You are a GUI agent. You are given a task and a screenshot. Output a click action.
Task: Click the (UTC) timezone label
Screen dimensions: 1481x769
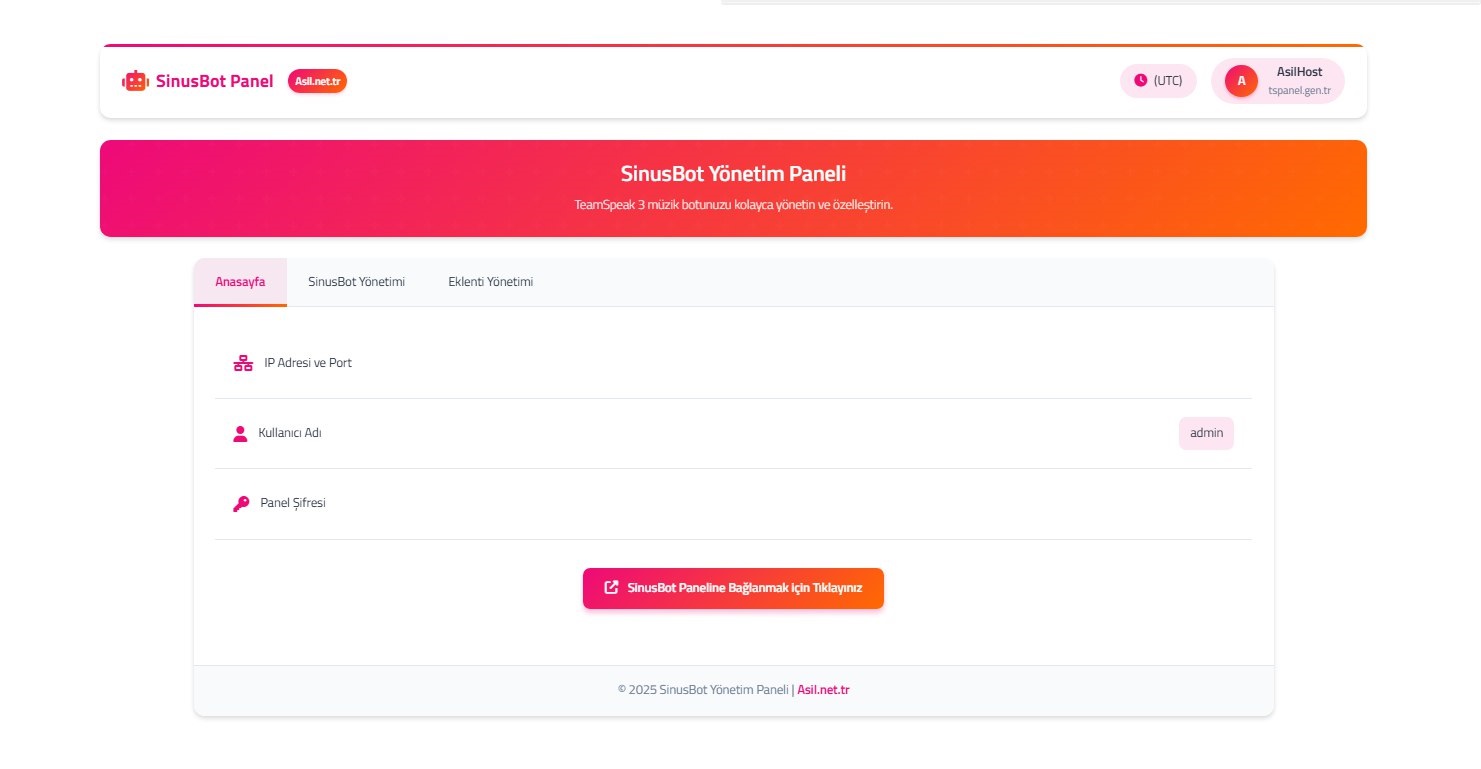pos(1167,81)
